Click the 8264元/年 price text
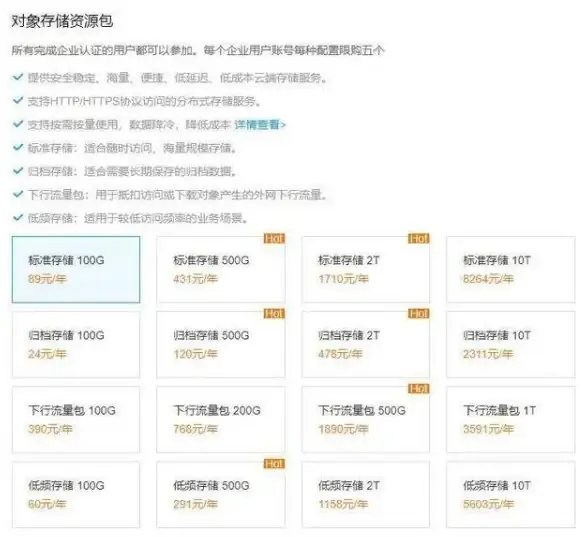Viewport: 588px width, 537px height. click(488, 279)
